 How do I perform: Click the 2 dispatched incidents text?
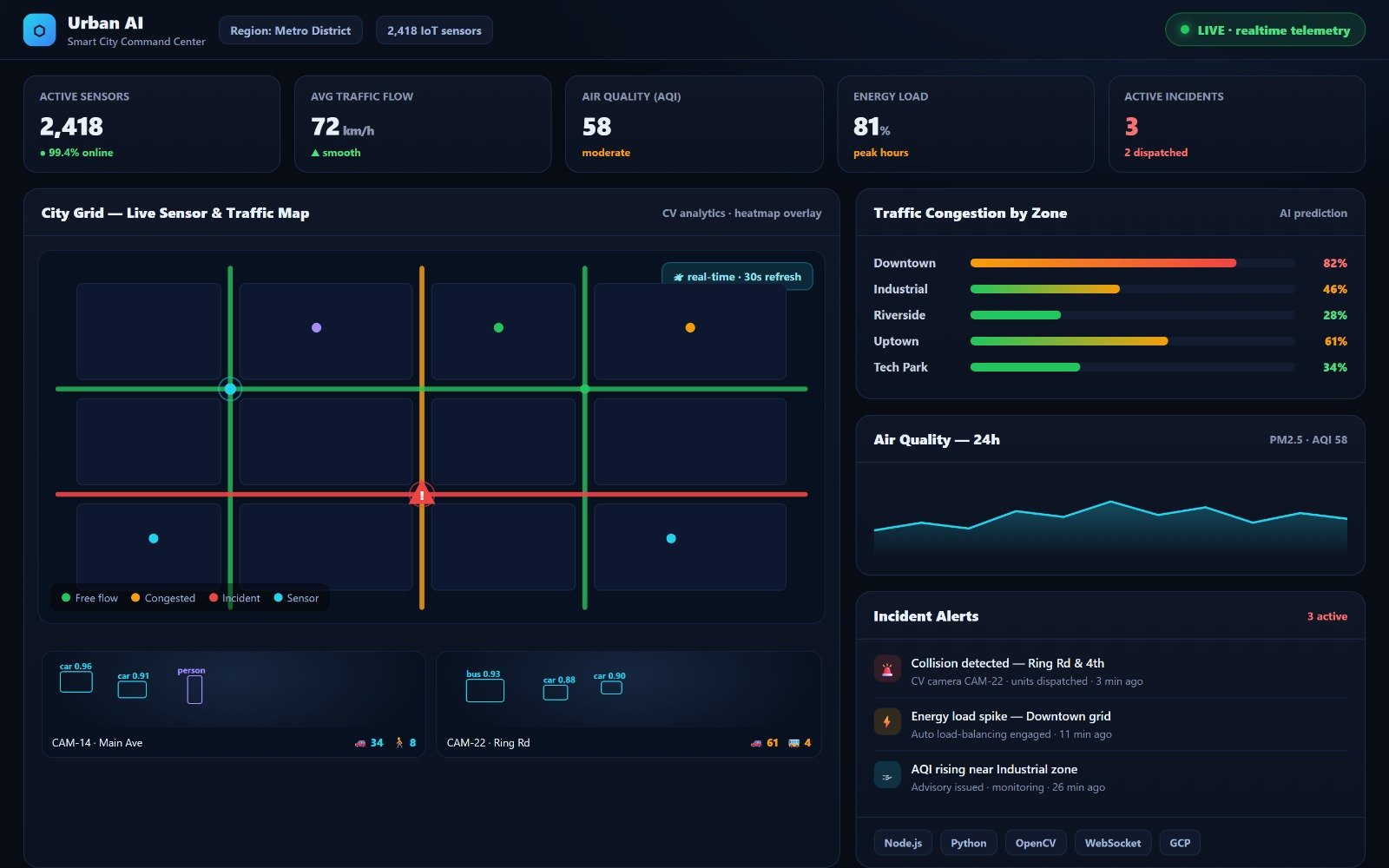[1156, 153]
